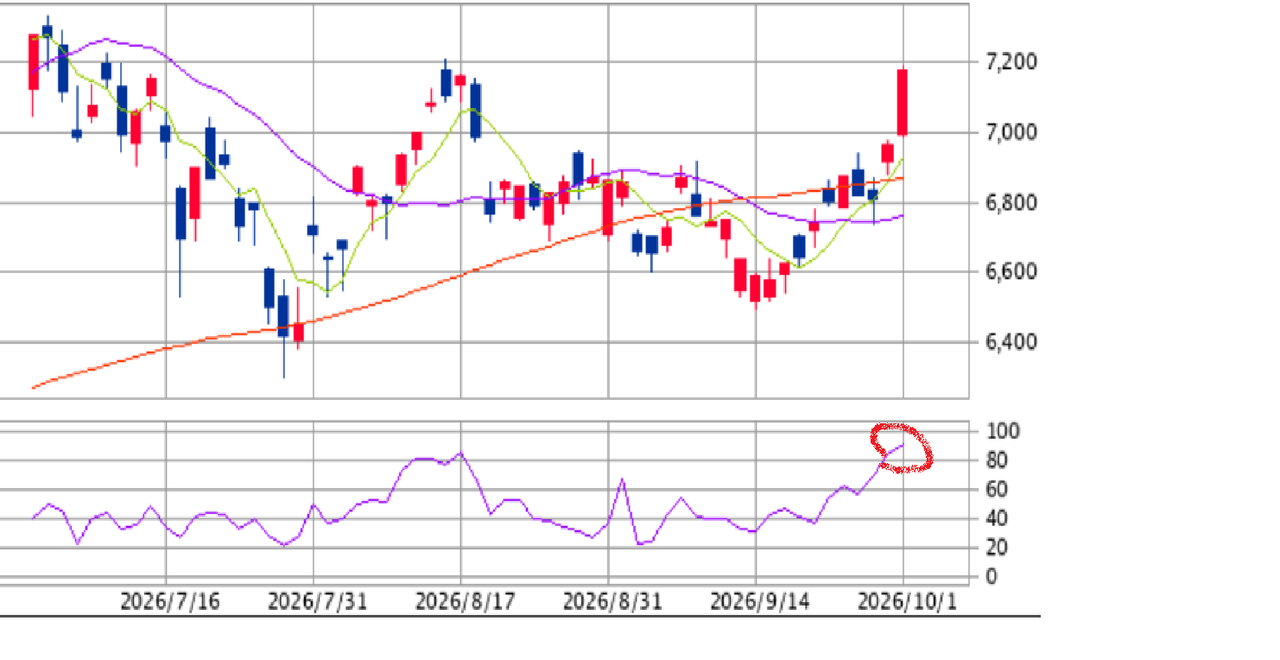The image size is (1280, 660).
Task: Click the 60 label on the oscillator axis
Action: (x=998, y=490)
